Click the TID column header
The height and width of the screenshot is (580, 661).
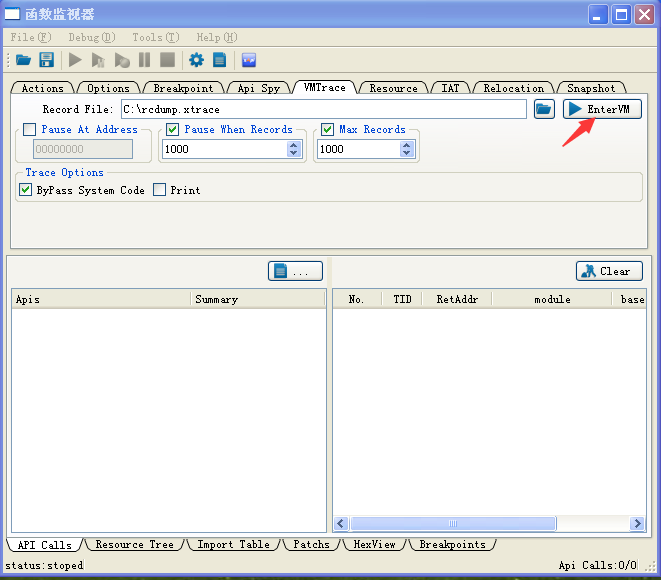[402, 299]
